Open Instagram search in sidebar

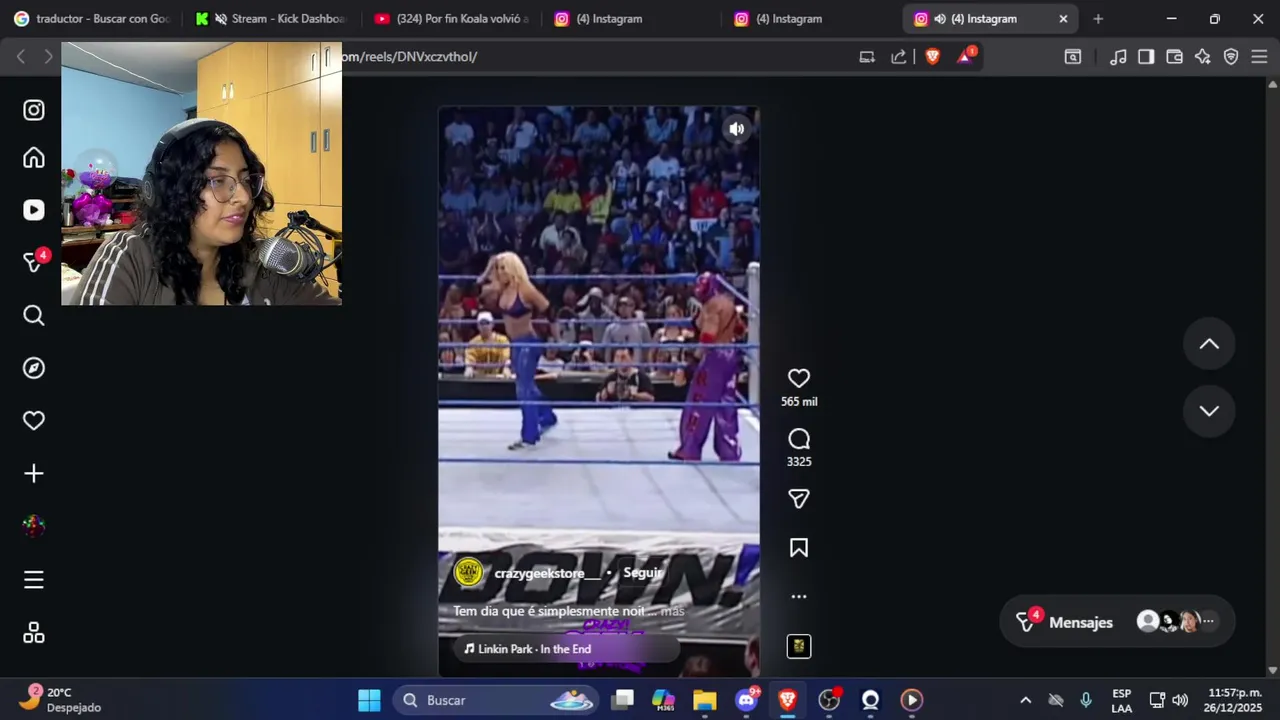click(34, 316)
